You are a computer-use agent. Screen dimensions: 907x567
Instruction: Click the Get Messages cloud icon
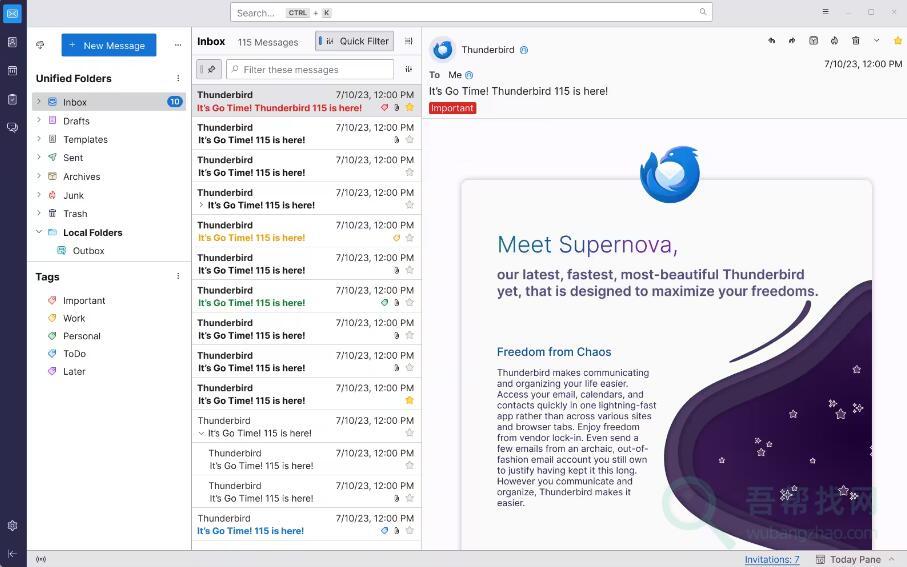40,45
